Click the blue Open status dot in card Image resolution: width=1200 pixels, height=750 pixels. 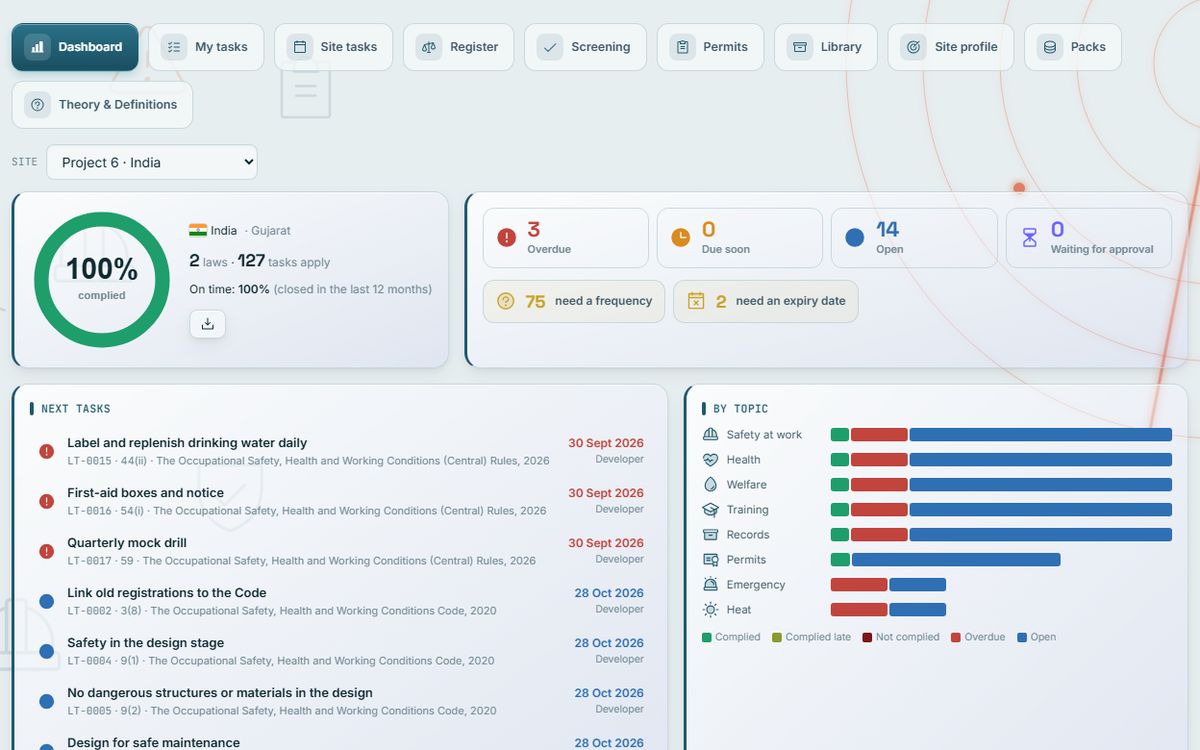tap(855, 238)
